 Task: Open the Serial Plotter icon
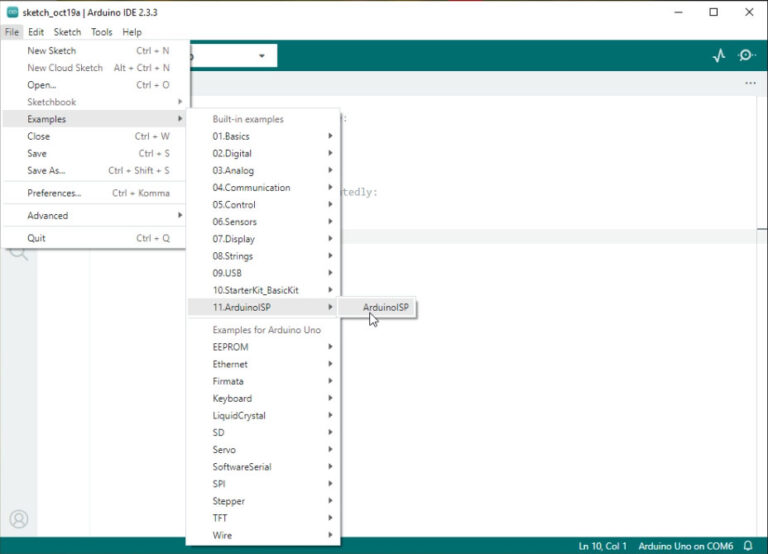(x=718, y=56)
